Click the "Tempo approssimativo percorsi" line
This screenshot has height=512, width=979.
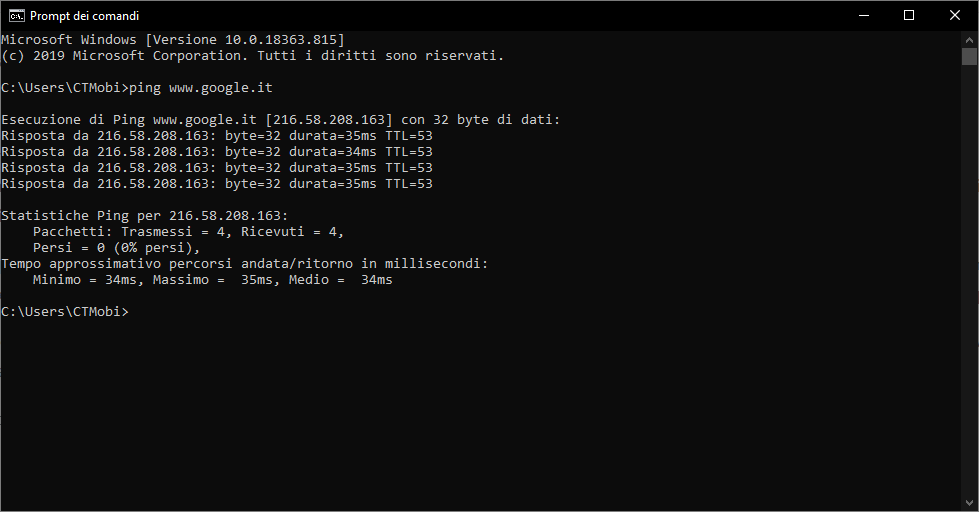pos(244,264)
